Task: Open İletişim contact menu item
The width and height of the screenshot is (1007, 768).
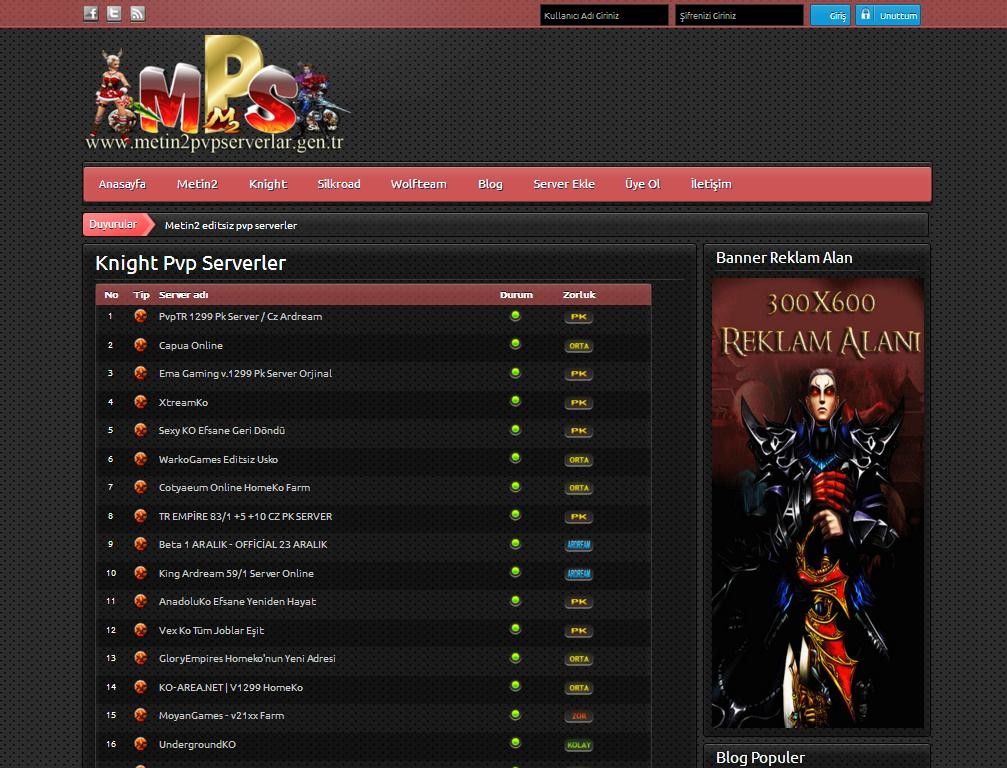Action: [711, 184]
